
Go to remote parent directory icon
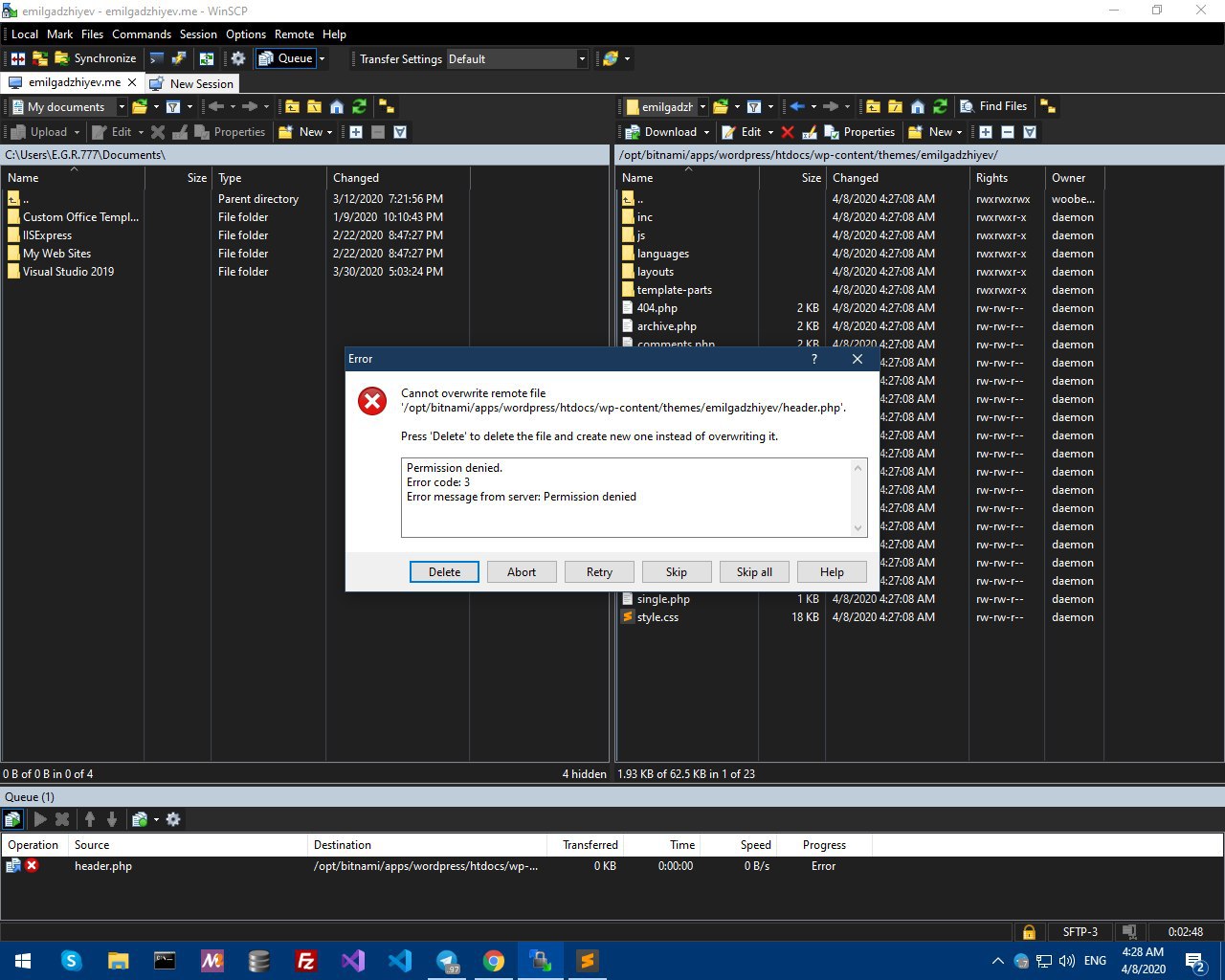pyautogui.click(x=873, y=106)
